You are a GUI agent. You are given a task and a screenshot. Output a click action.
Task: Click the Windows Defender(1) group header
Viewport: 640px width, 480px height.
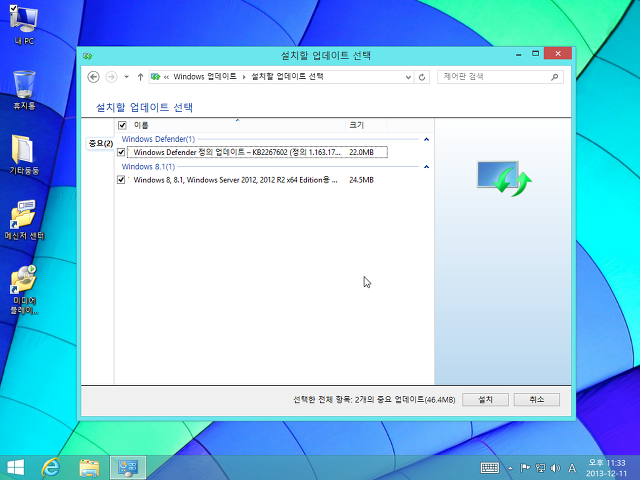click(x=158, y=139)
